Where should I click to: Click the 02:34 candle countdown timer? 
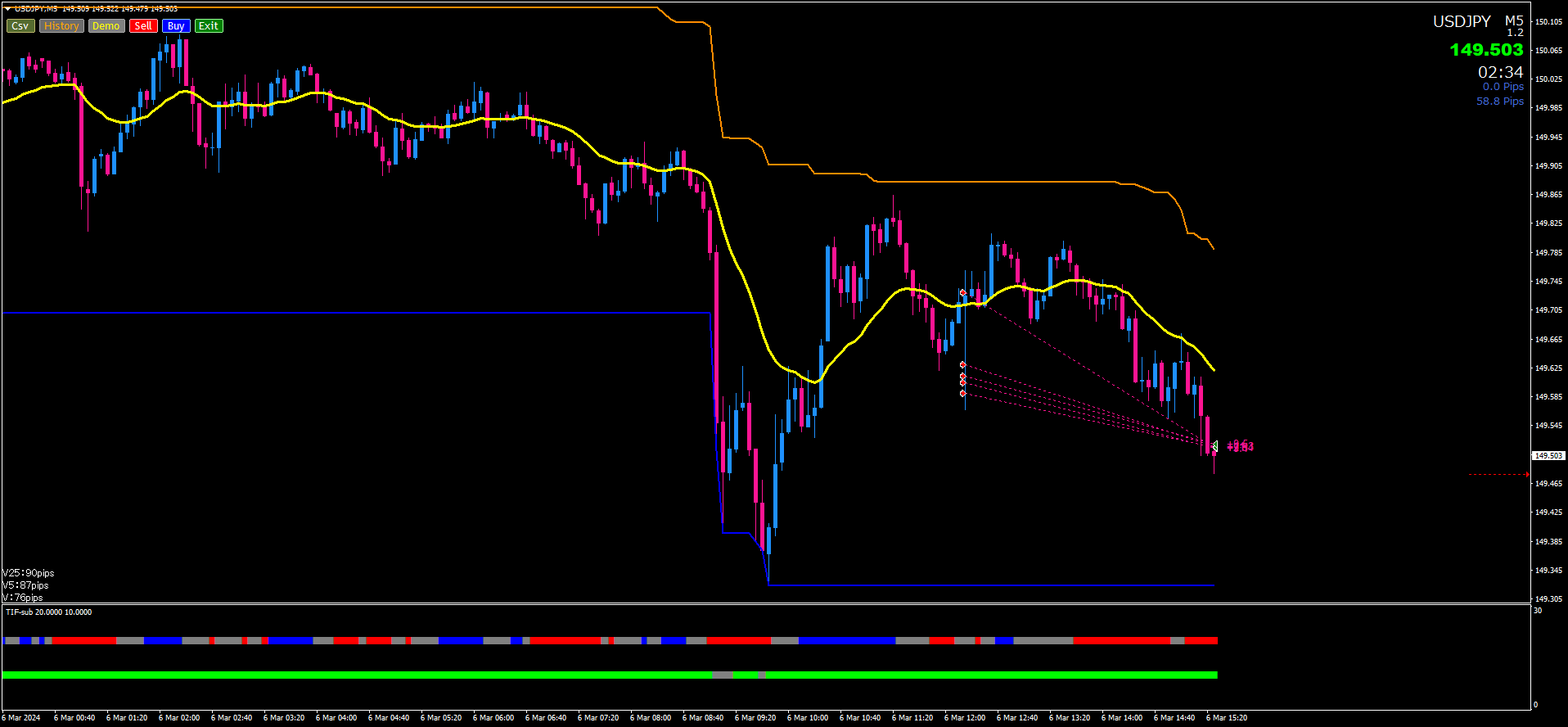pos(1501,72)
